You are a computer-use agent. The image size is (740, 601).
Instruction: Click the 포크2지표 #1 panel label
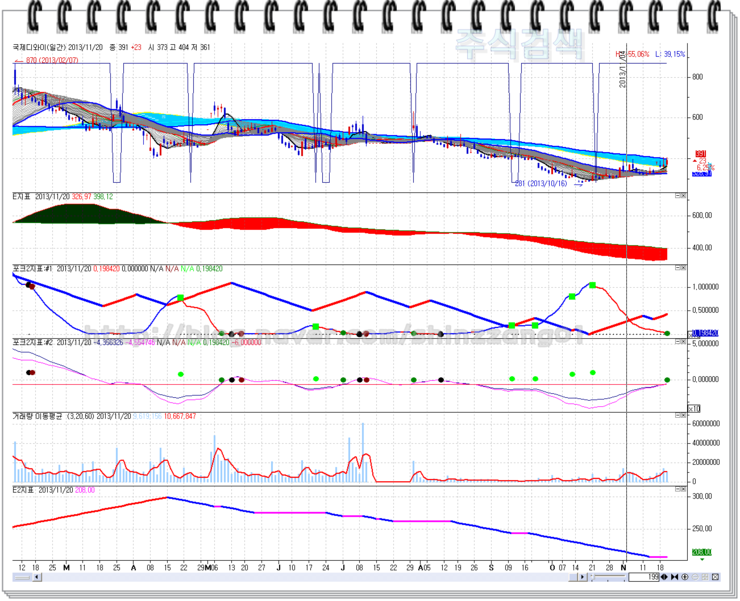32,269
